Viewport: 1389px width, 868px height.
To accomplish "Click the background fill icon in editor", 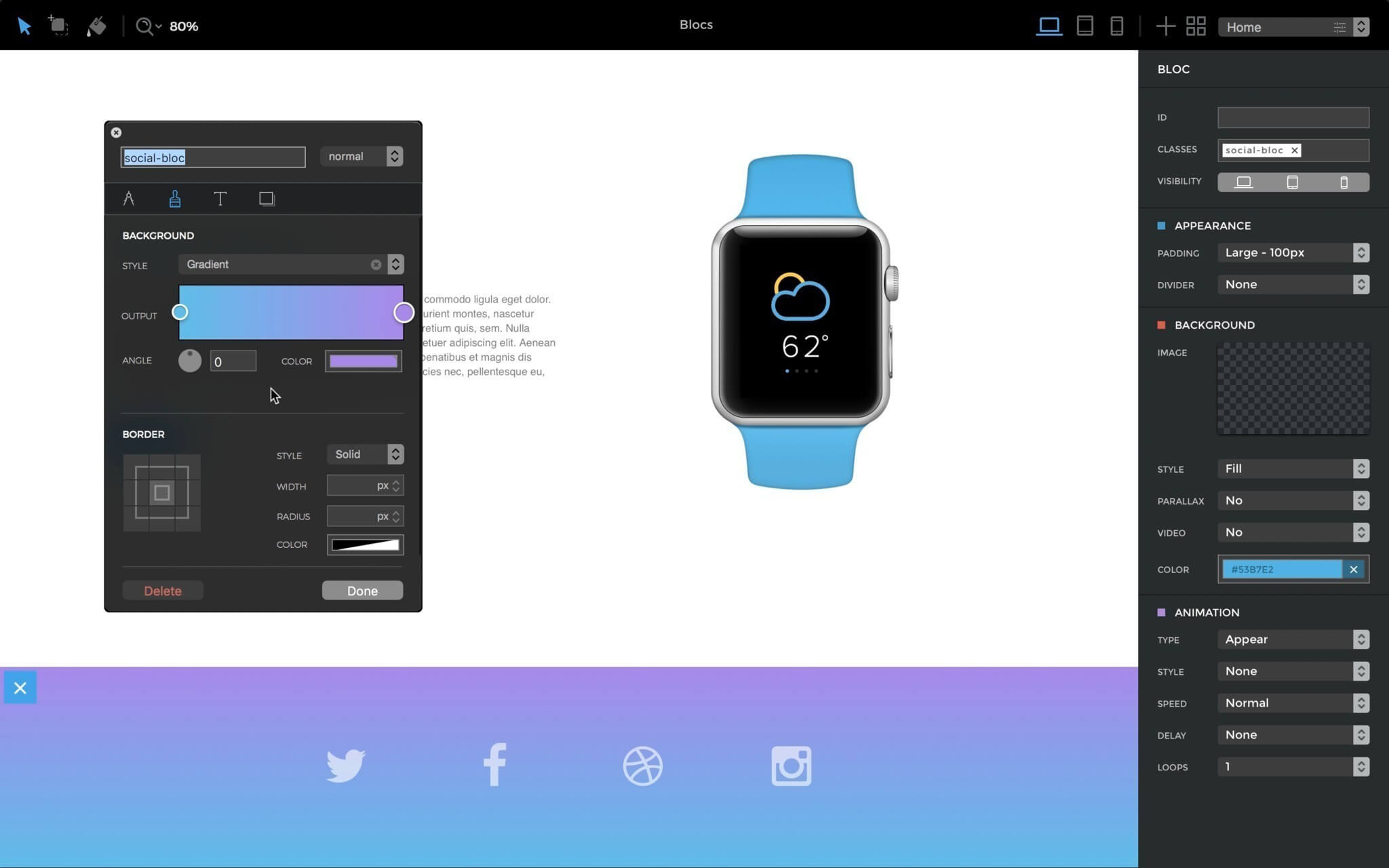I will tap(174, 197).
